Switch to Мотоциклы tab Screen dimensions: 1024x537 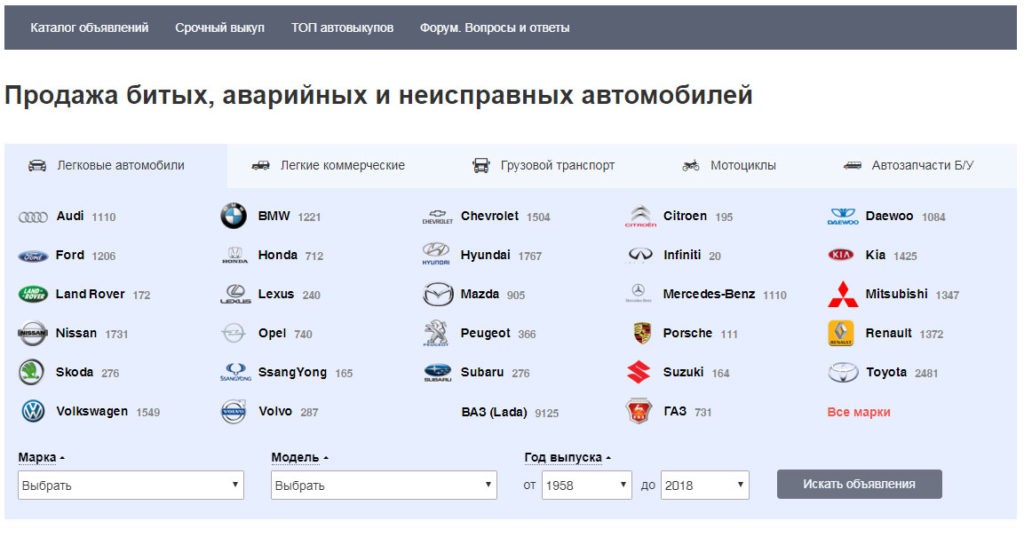[x=729, y=166]
